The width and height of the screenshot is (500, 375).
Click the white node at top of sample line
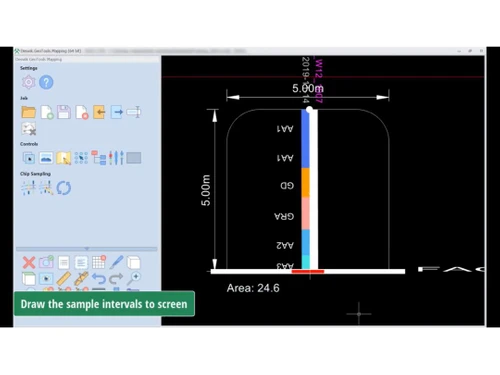click(309, 109)
